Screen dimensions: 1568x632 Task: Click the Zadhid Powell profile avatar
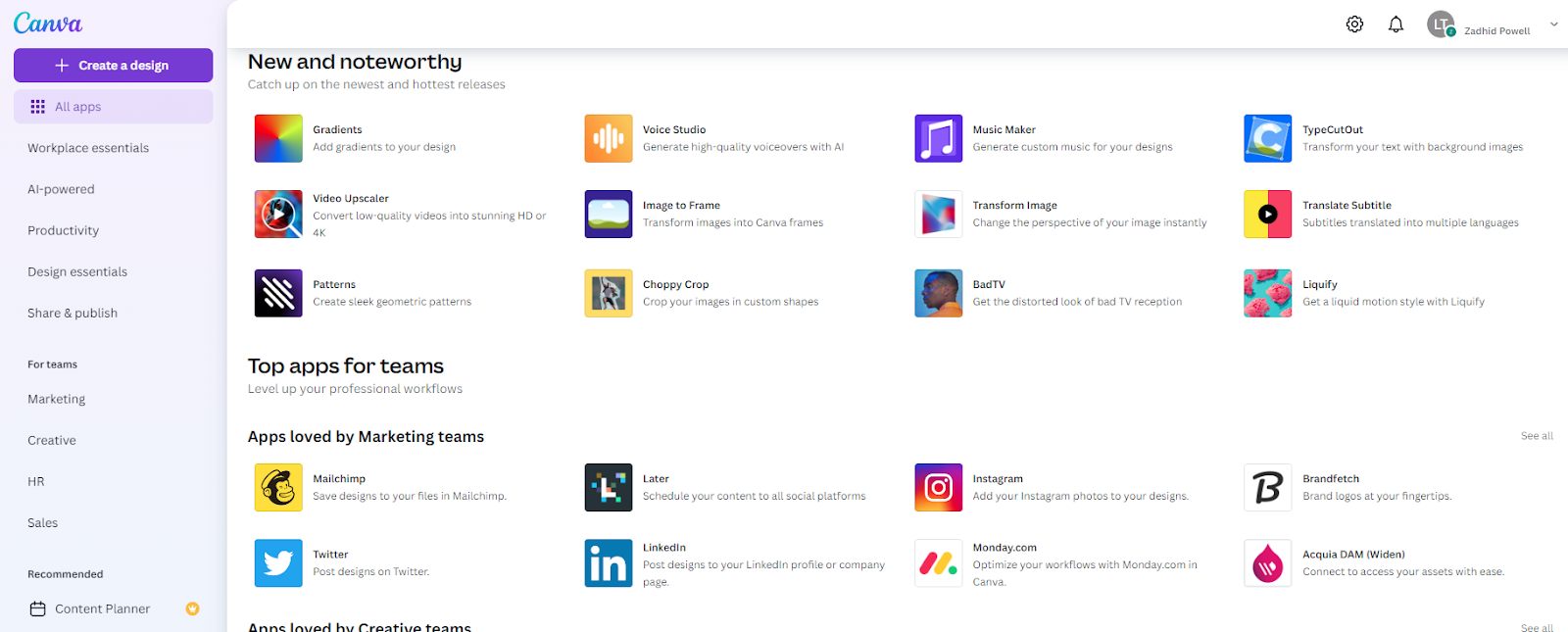pos(1441,24)
